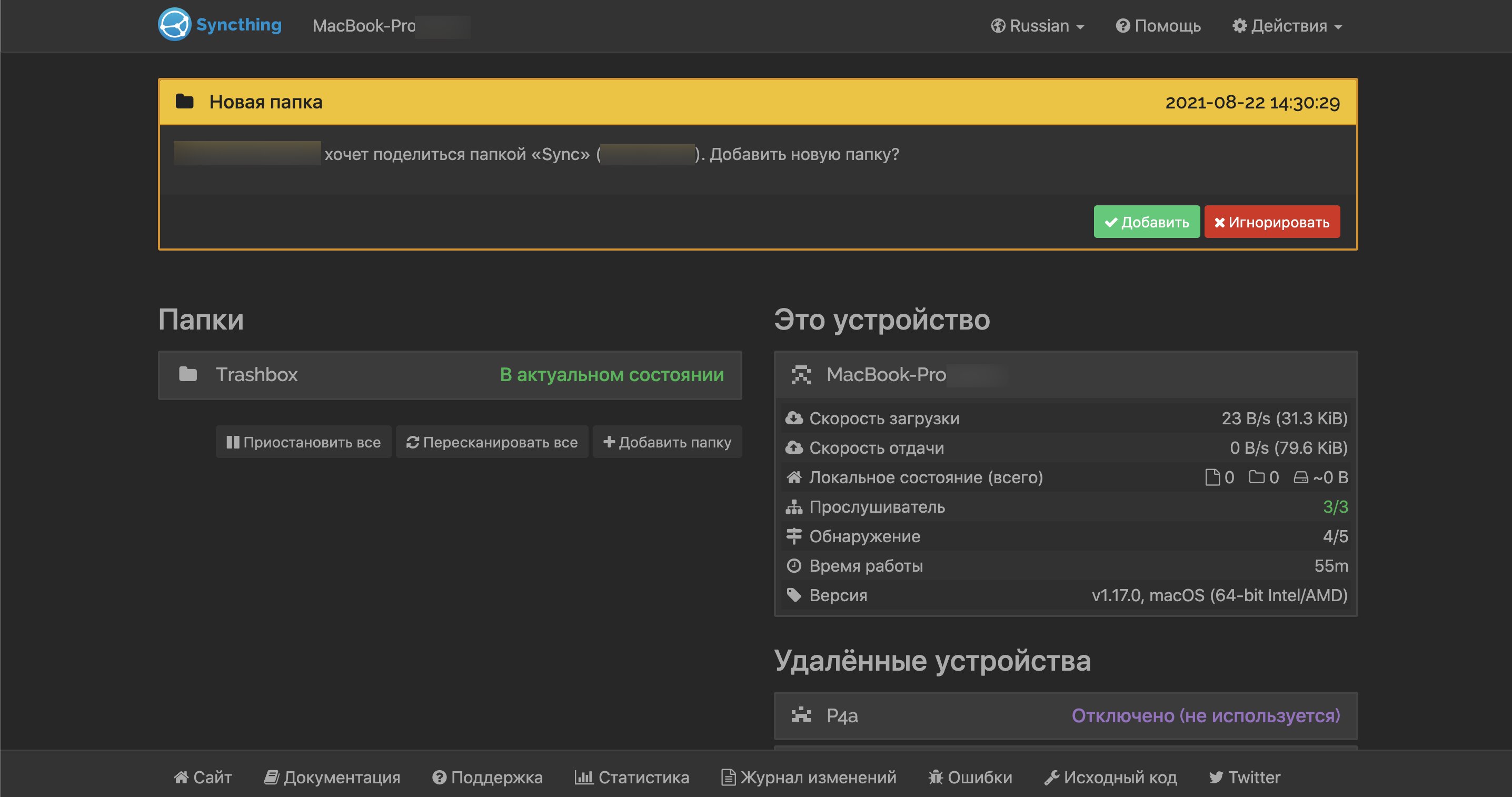Click the document icon beside Журнал изменений
Image resolution: width=1512 pixels, height=797 pixels.
[x=728, y=777]
